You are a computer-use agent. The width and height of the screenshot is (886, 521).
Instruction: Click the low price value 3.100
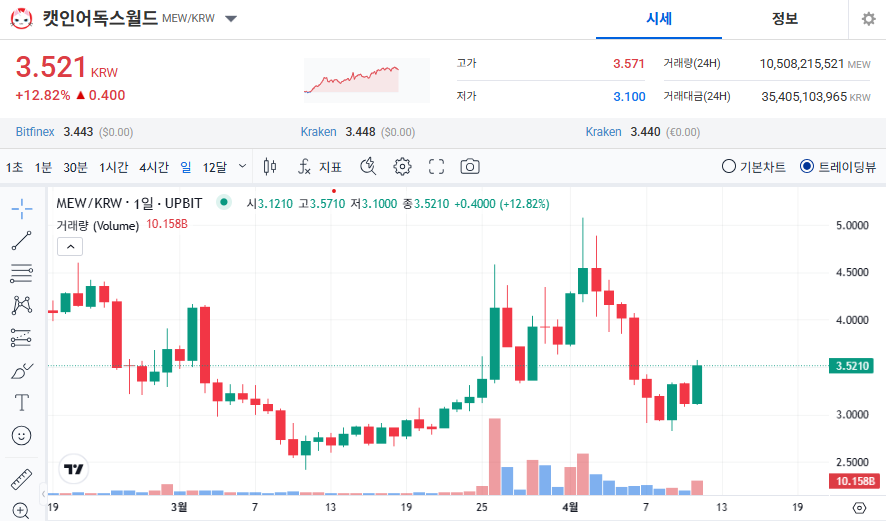(x=629, y=97)
